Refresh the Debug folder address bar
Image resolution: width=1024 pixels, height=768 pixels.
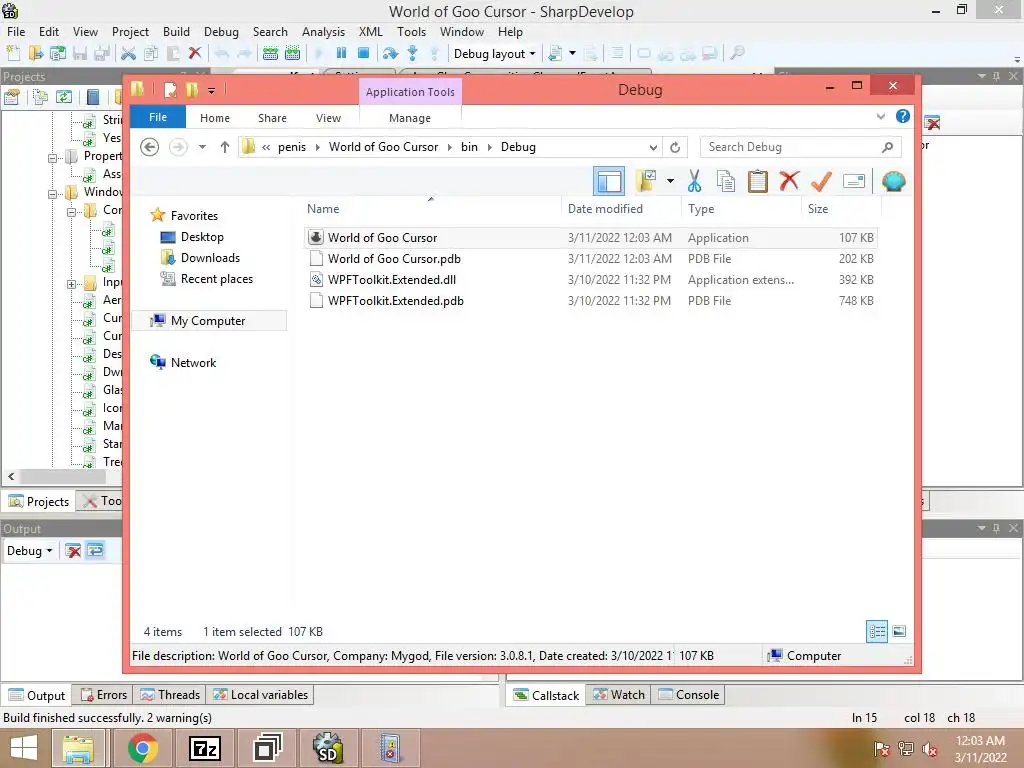(x=675, y=147)
